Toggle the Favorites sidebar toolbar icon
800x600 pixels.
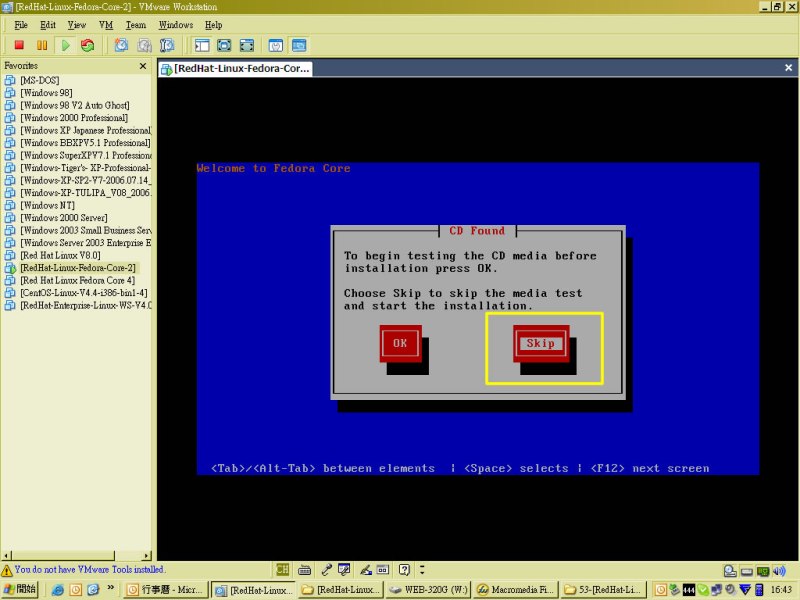(x=202, y=45)
